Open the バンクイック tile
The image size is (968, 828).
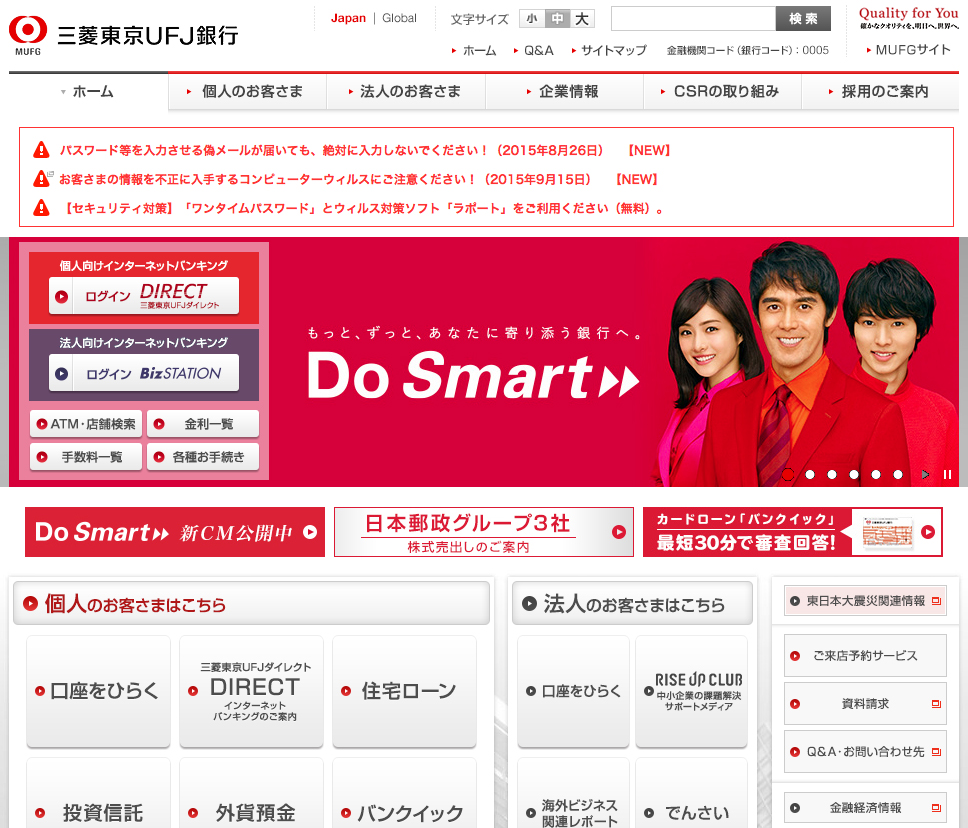pyautogui.click(x=404, y=794)
